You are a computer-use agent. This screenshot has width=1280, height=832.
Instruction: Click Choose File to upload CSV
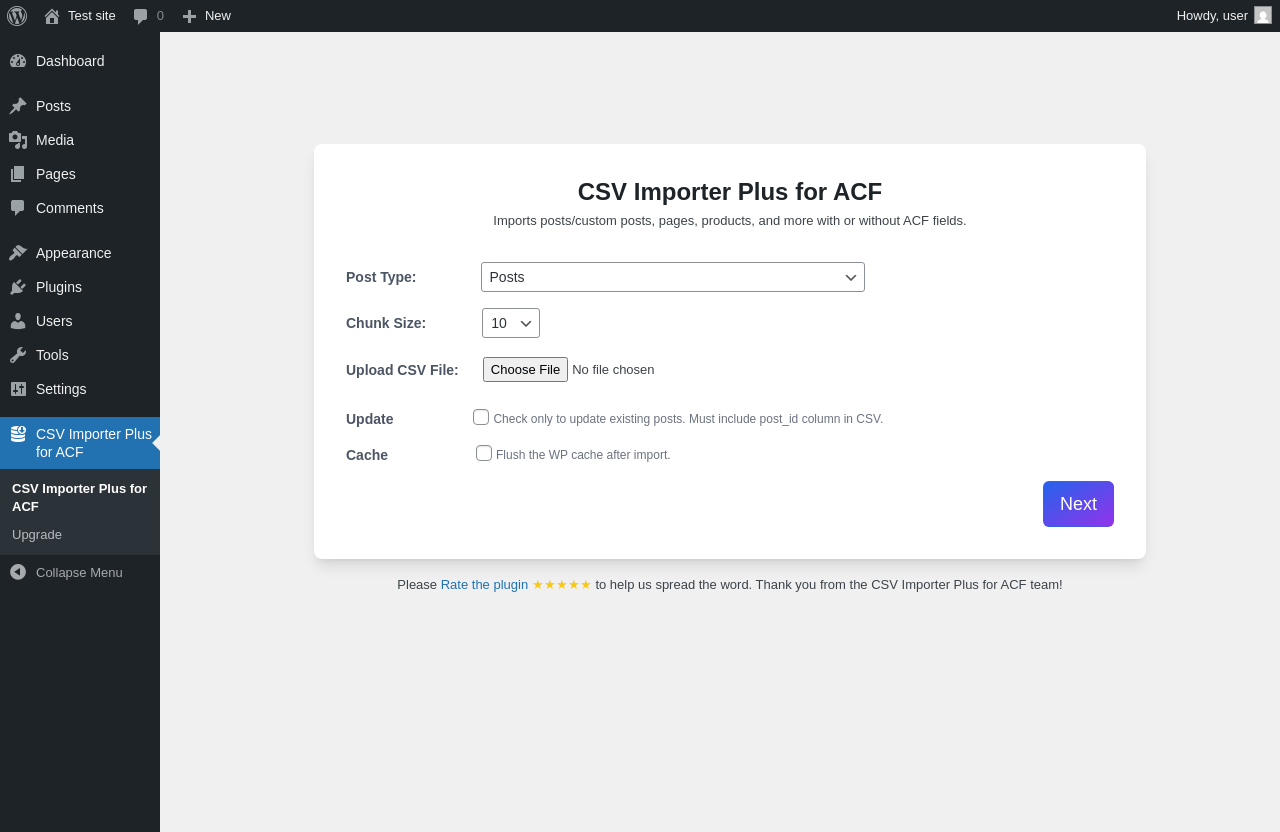point(525,370)
